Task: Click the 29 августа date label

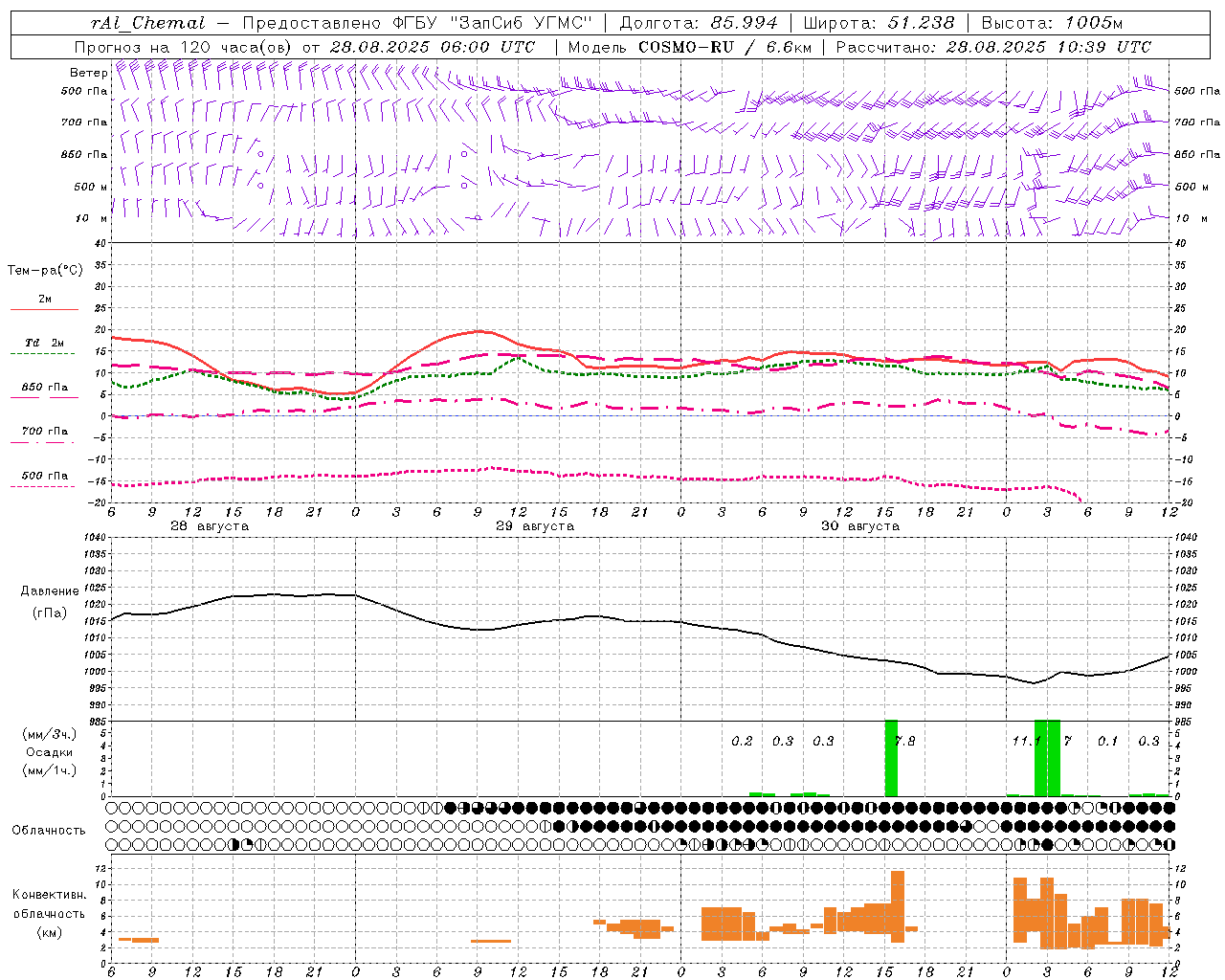Action: pos(535,526)
